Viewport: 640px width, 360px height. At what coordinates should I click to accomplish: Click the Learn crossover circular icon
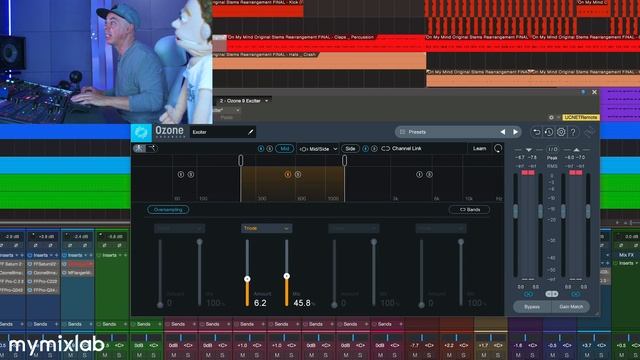click(498, 148)
